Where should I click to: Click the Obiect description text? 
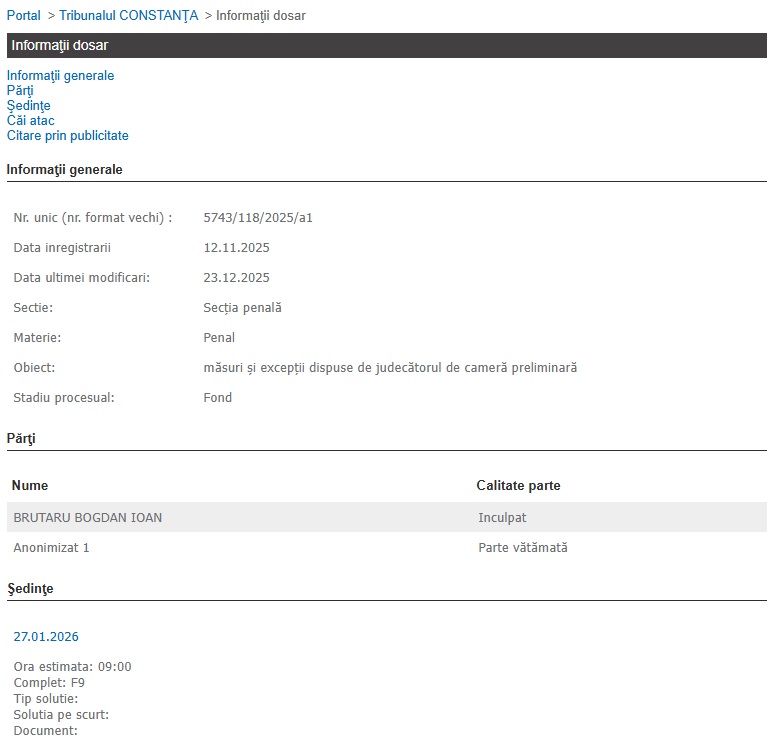[x=390, y=368]
